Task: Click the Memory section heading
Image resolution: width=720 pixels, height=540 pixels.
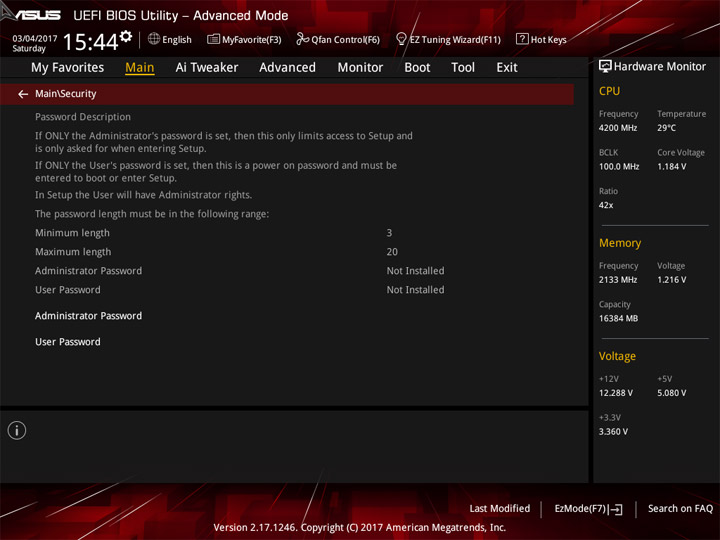Action: [620, 243]
